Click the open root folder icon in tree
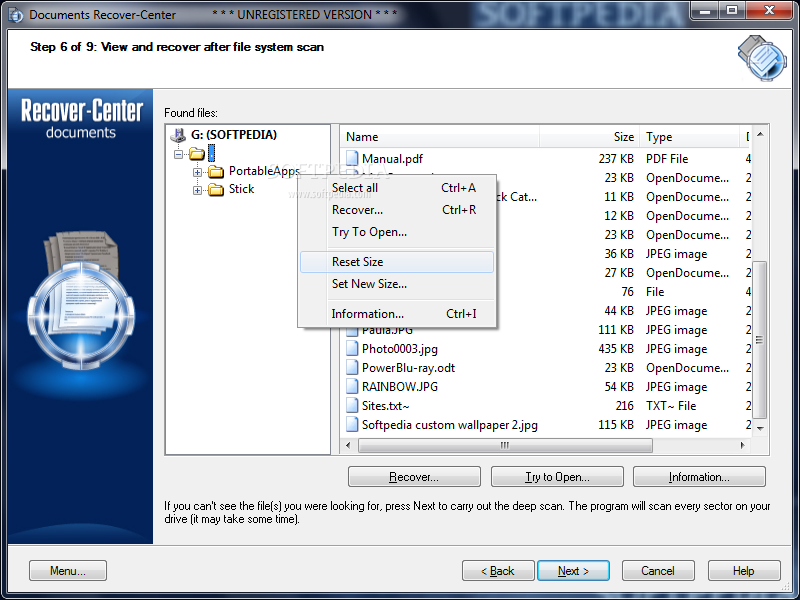Viewport: 800px width, 600px height. pos(196,153)
